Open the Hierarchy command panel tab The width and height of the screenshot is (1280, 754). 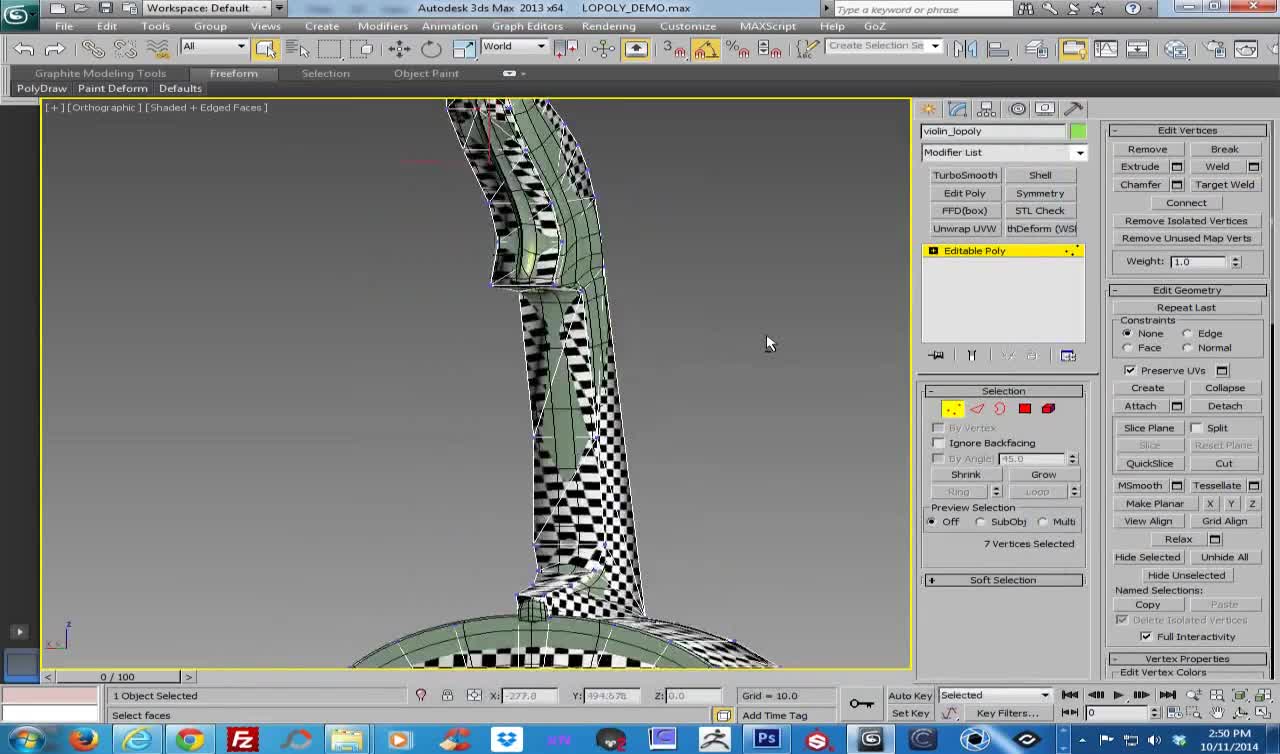coord(987,109)
